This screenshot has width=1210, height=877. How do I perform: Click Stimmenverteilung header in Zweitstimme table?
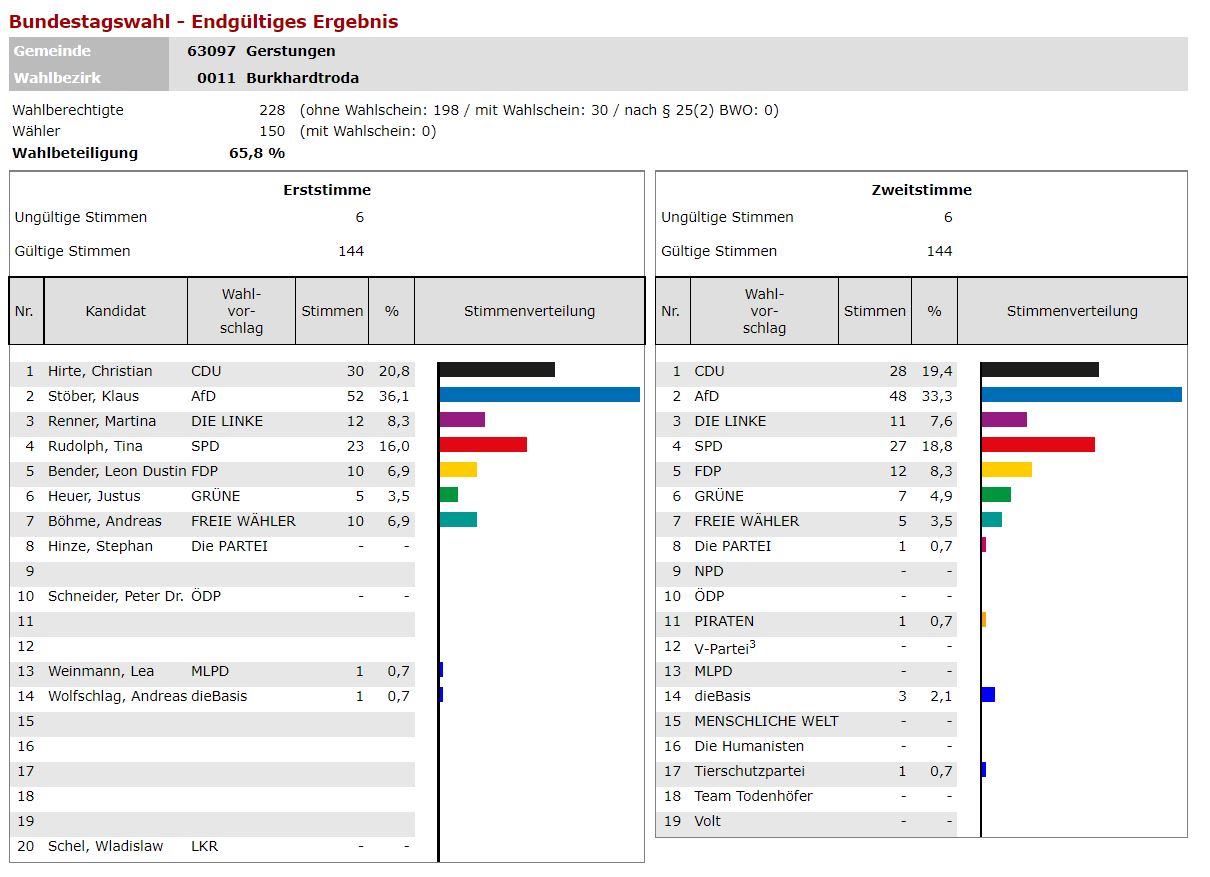click(x=1072, y=311)
